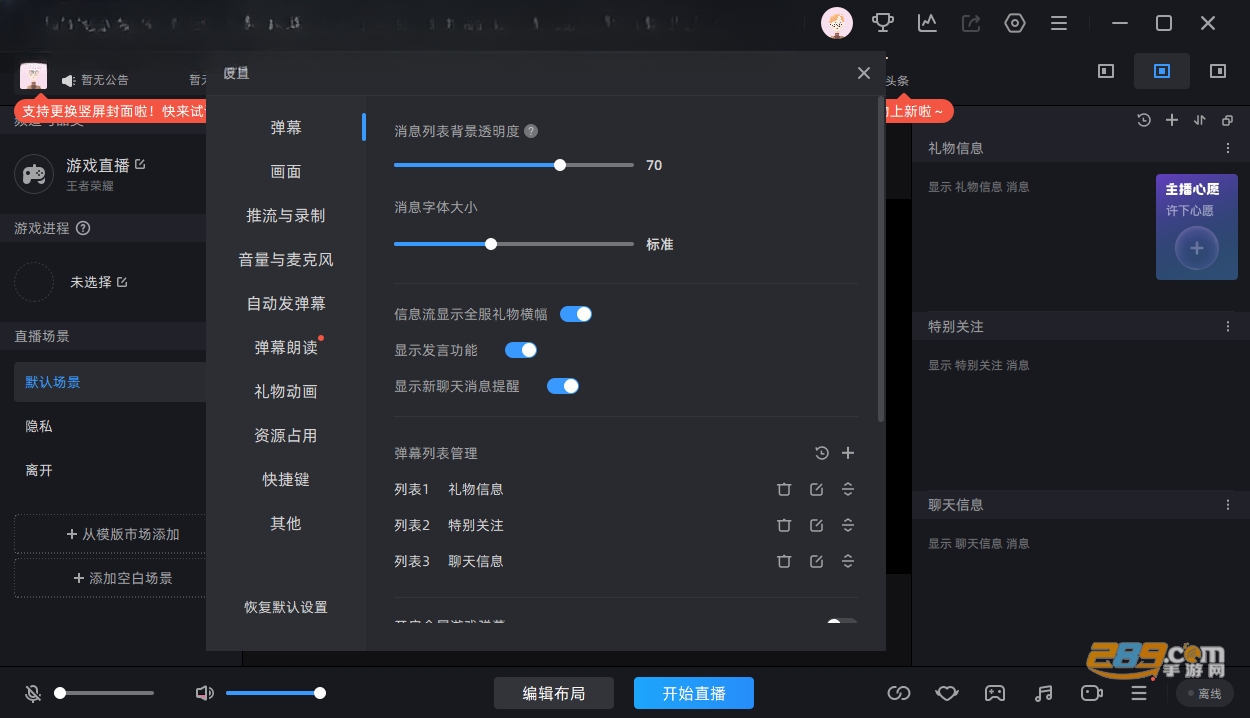Screen dimensions: 1250x718
Task: Close the settings dialog
Action: coord(864,73)
